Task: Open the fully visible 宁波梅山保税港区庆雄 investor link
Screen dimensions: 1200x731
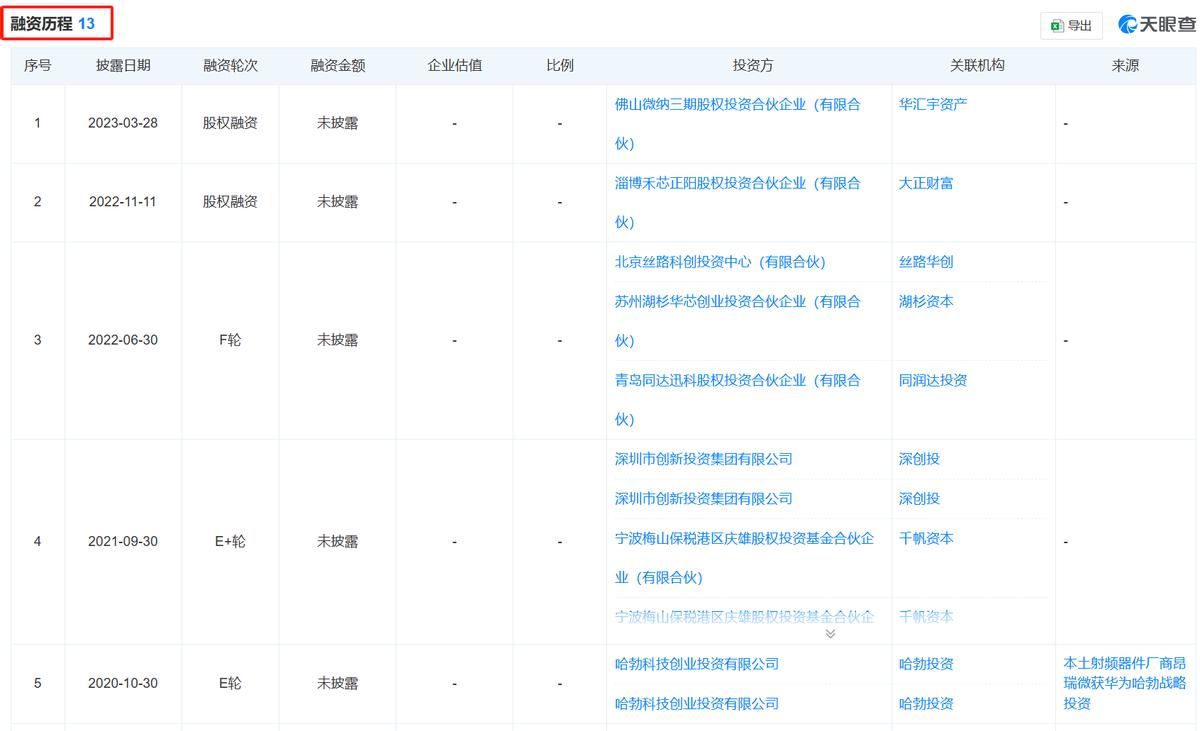Action: (x=744, y=557)
